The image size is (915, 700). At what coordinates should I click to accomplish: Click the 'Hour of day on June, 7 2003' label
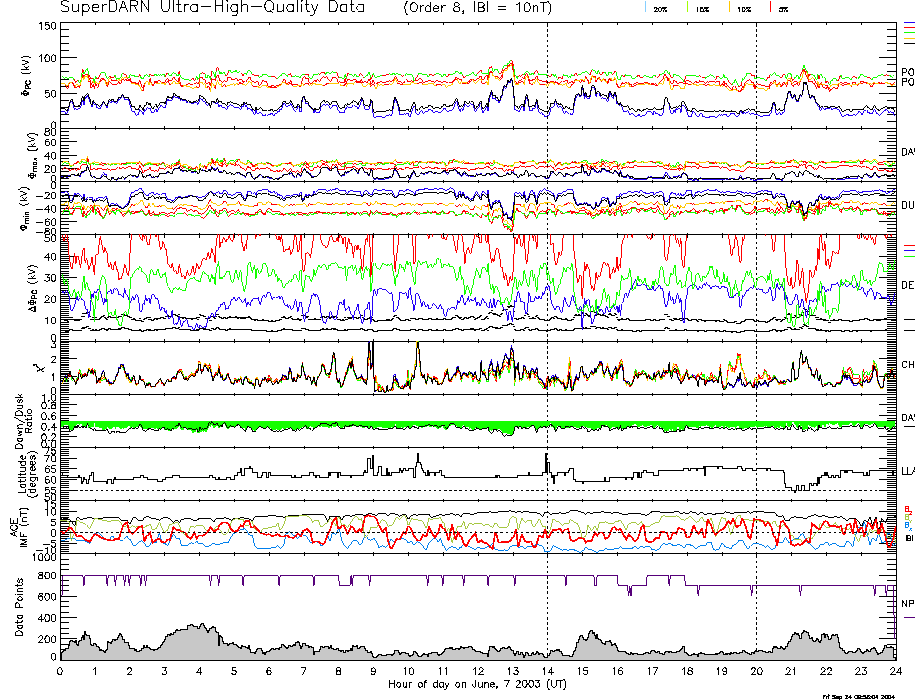[x=476, y=685]
